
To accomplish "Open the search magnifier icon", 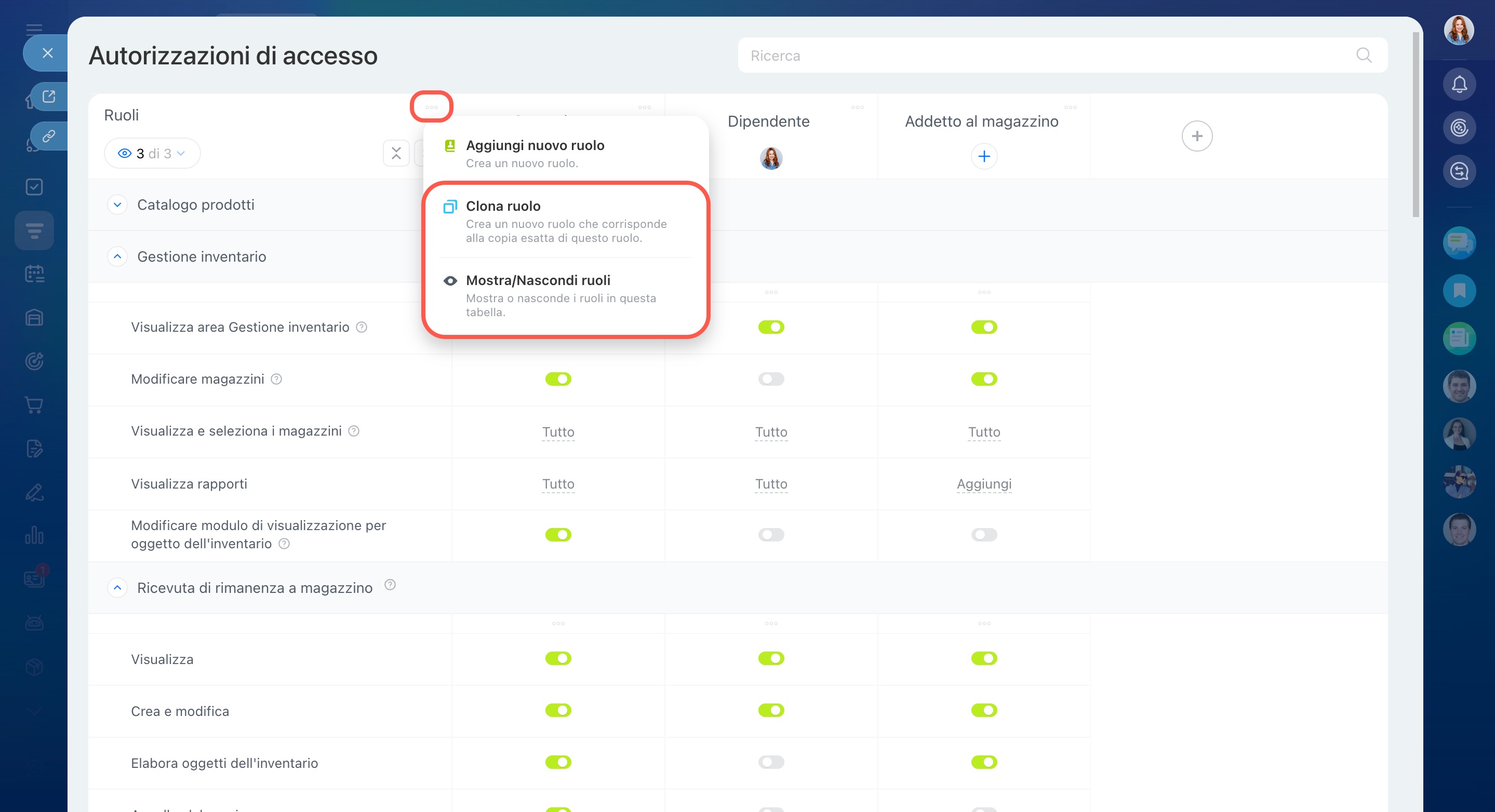I will pyautogui.click(x=1363, y=56).
